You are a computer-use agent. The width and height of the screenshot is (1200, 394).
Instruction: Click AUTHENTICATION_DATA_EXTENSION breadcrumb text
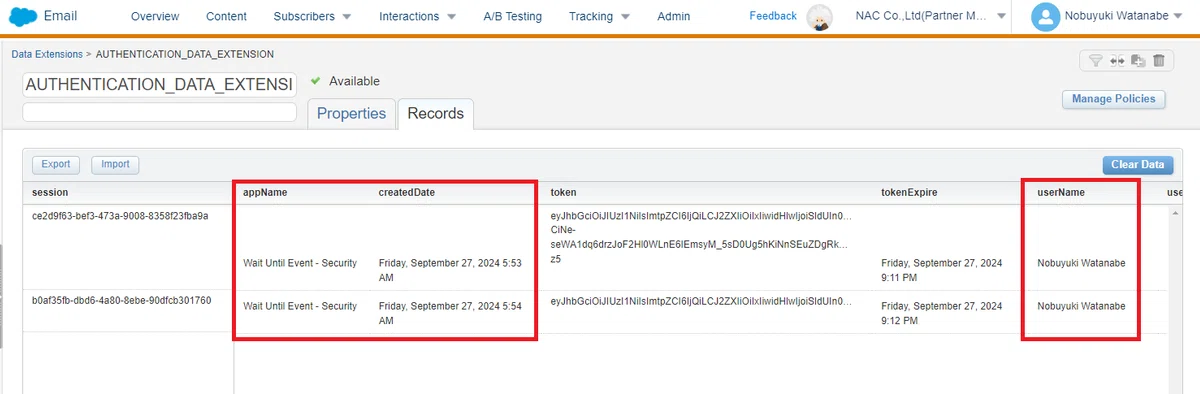(184, 54)
